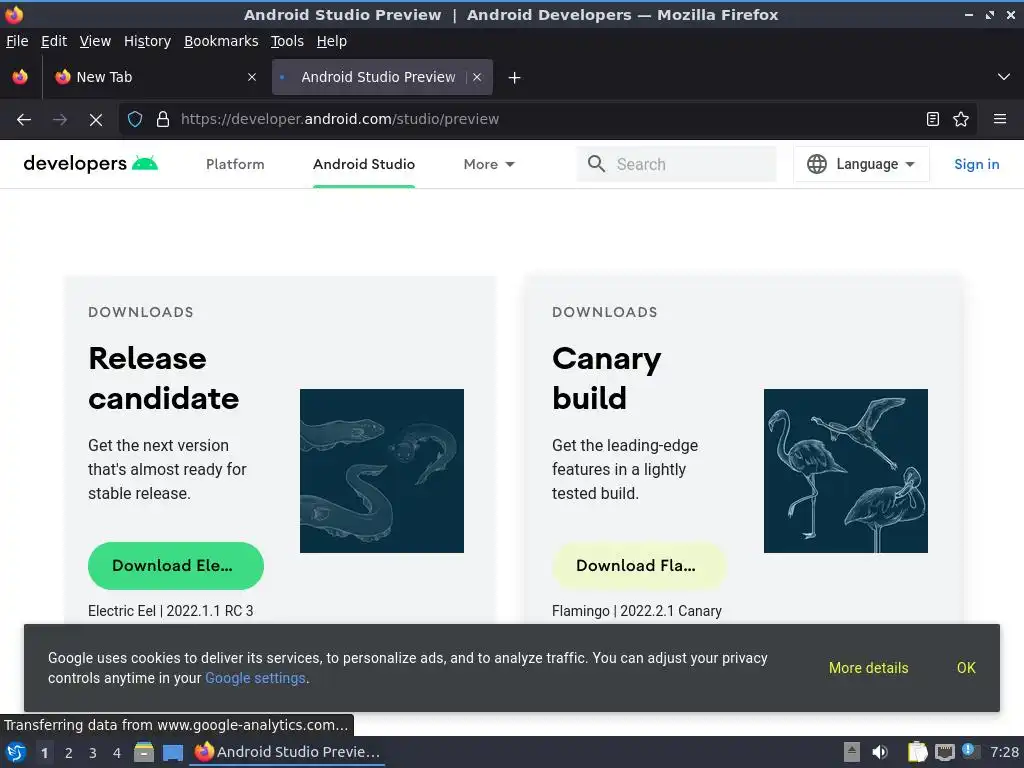Open the Help menu
Screen dimensions: 1024x768
coord(332,41)
